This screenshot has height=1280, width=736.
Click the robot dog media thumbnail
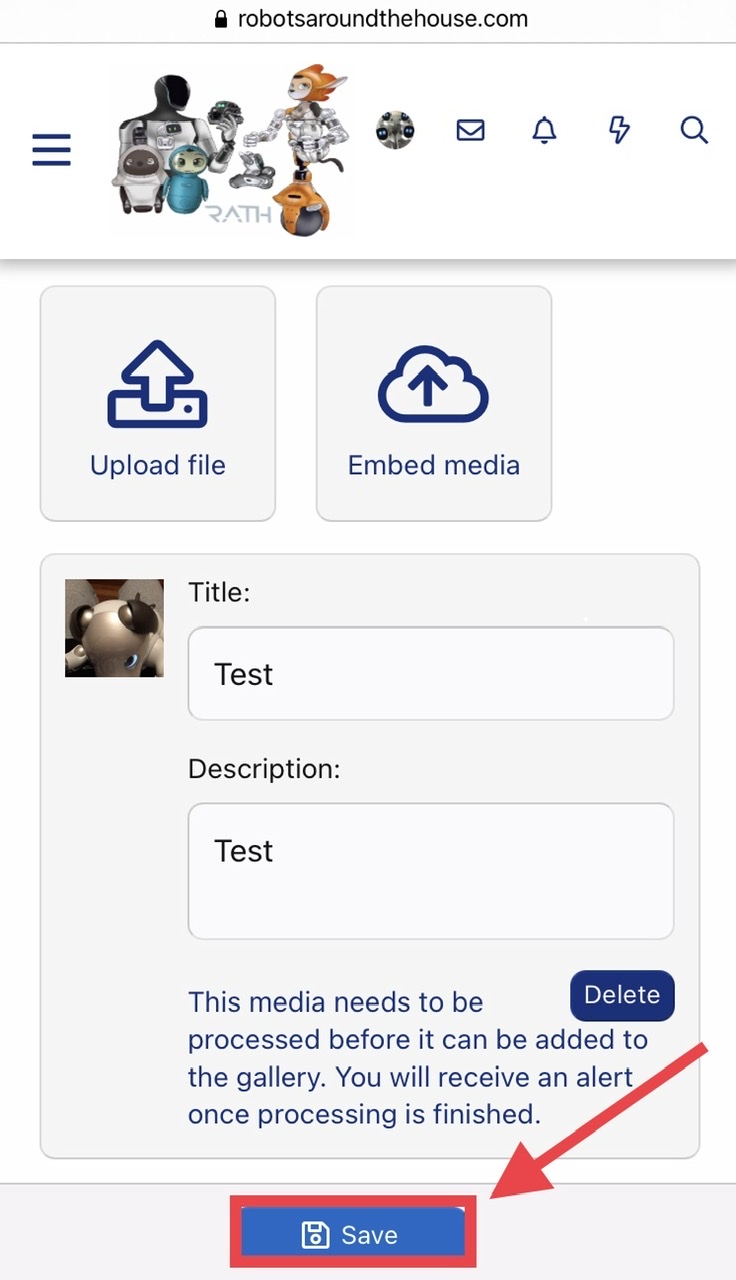coord(114,628)
